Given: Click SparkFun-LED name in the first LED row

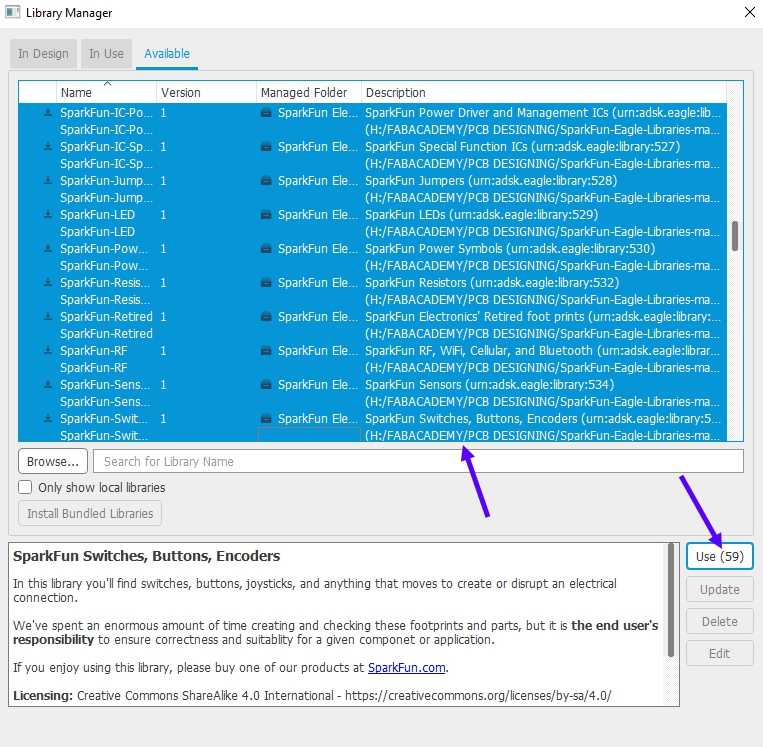Looking at the screenshot, I should pos(97,215).
